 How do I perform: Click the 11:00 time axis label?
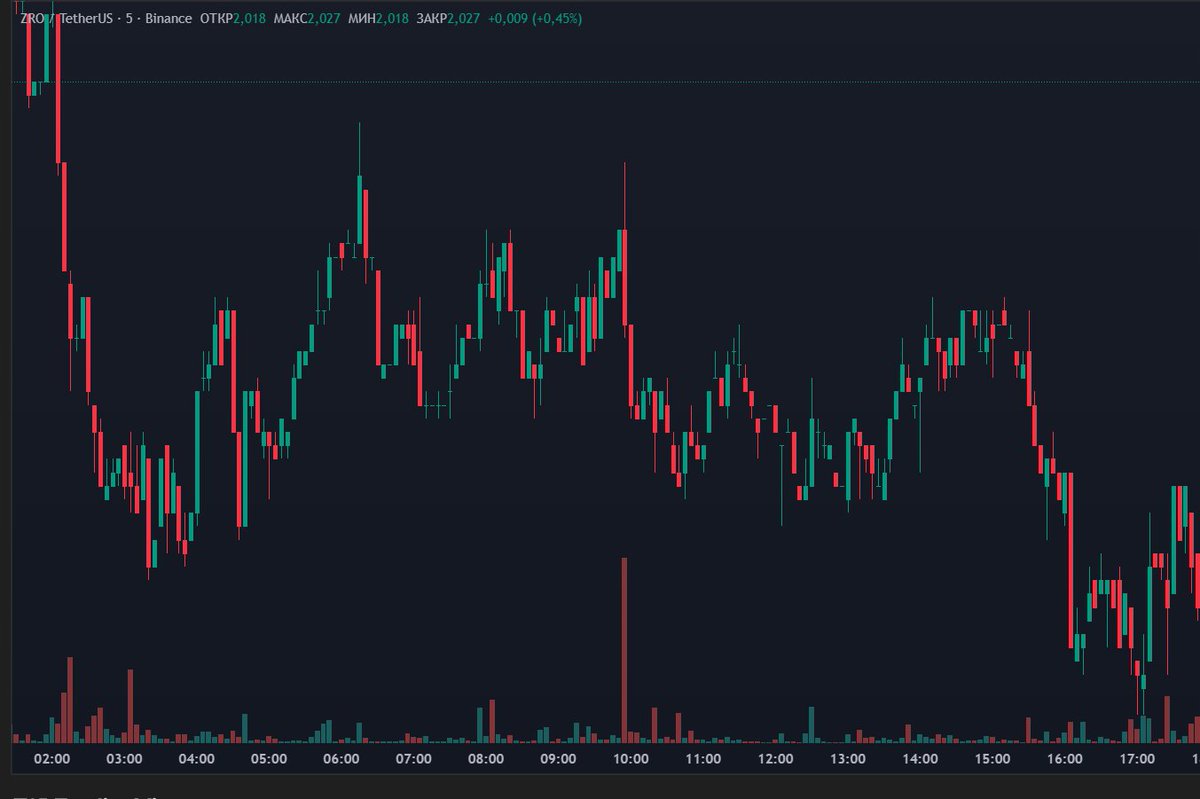coord(703,759)
